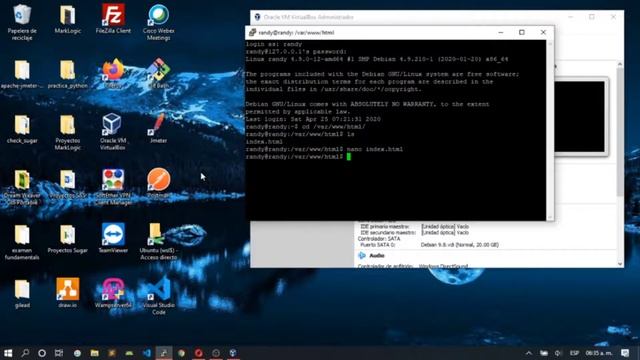This screenshot has width=640, height=360.
Task: Minimize the PuTTY terminal window
Action: pos(501,32)
